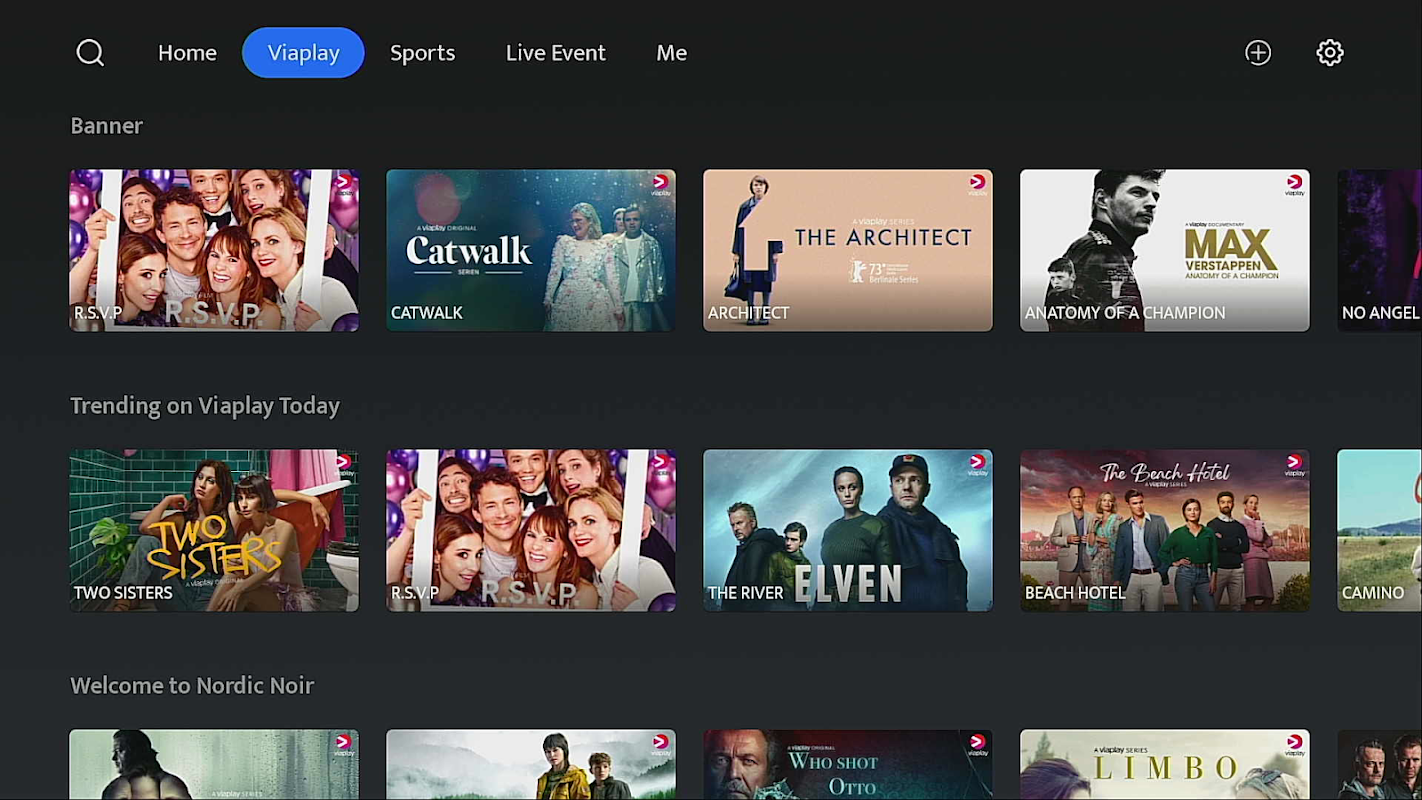Open settings via the gear icon

[1330, 53]
